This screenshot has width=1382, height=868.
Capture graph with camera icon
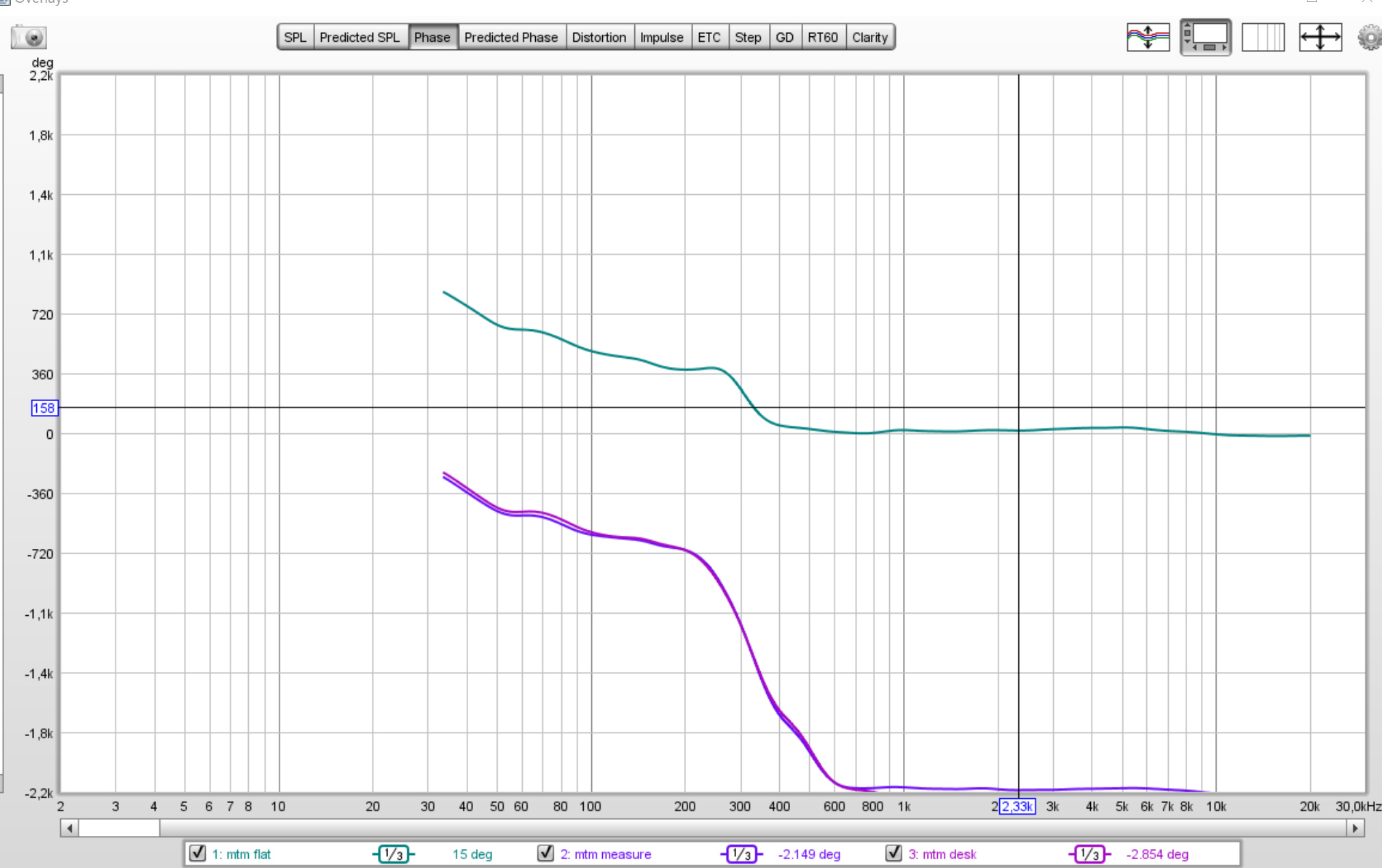pyautogui.click(x=29, y=37)
